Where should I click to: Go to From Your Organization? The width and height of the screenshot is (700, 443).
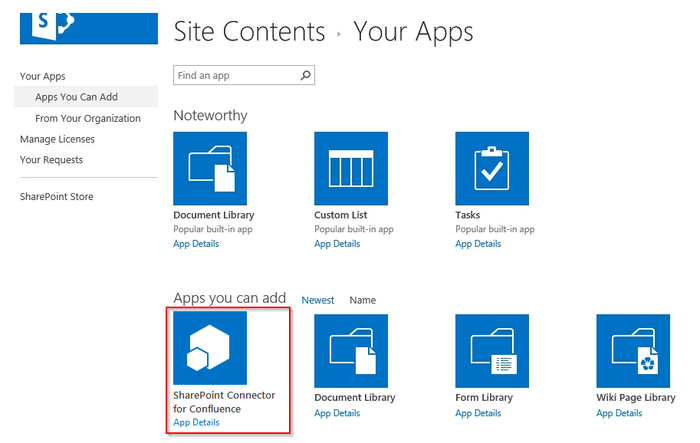tap(87, 118)
